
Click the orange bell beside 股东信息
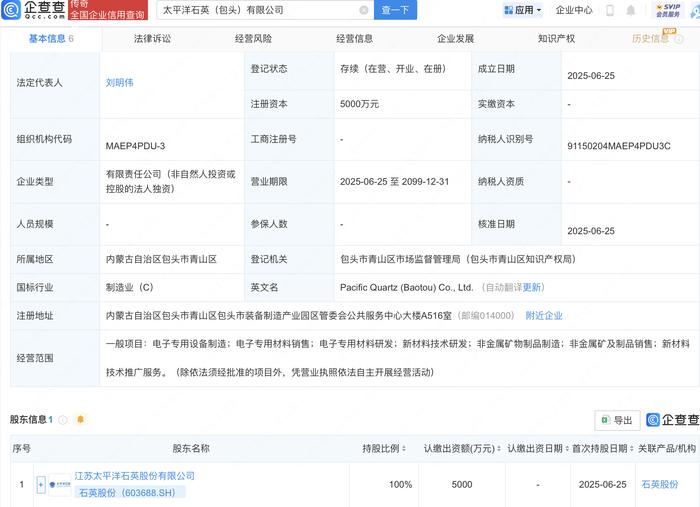80,420
